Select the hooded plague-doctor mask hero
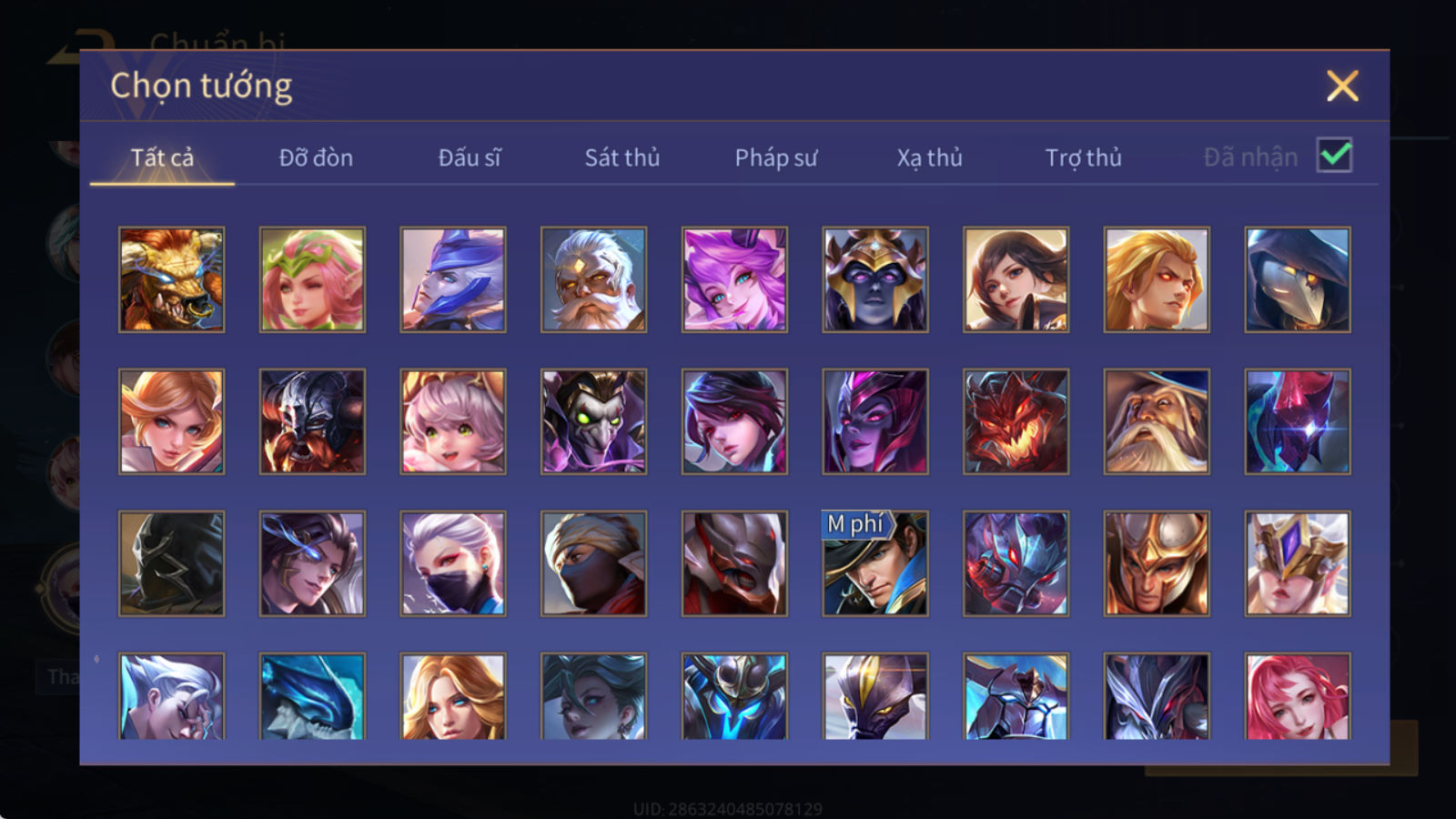The width and height of the screenshot is (1456, 819). (x=1298, y=279)
